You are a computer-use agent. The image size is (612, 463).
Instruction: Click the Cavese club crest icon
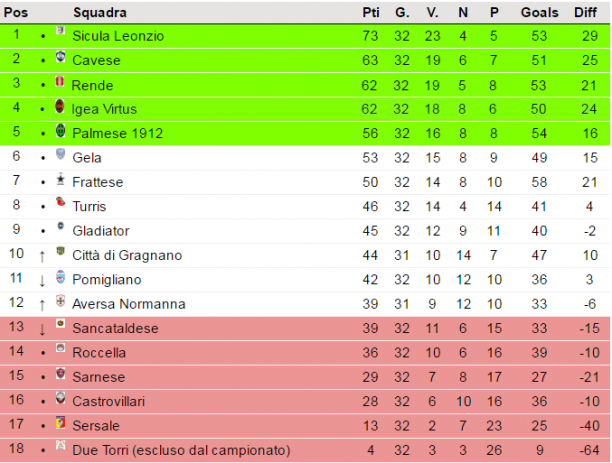pos(60,56)
